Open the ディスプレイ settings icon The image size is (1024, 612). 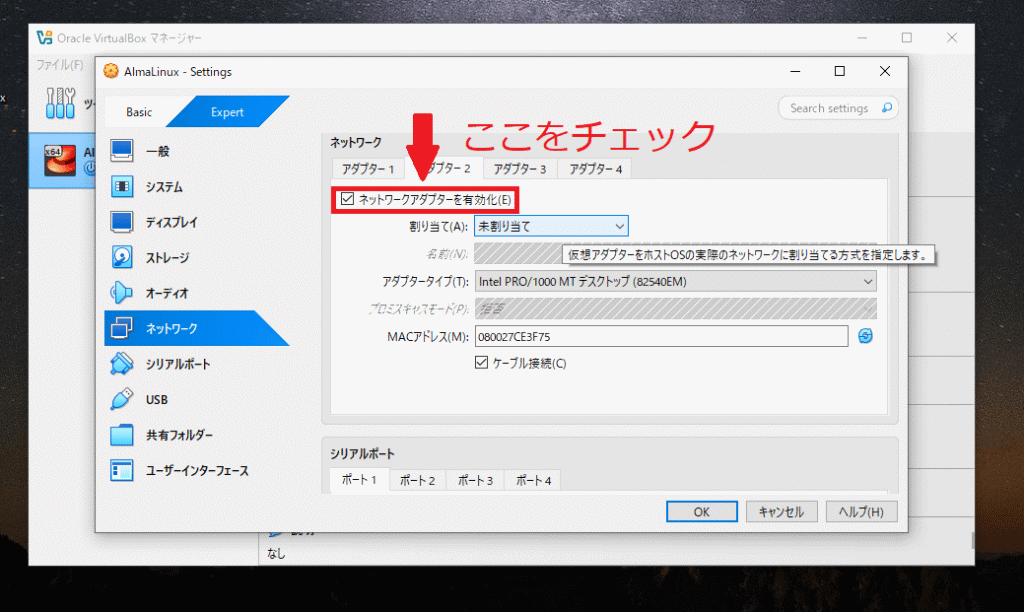tap(121, 222)
